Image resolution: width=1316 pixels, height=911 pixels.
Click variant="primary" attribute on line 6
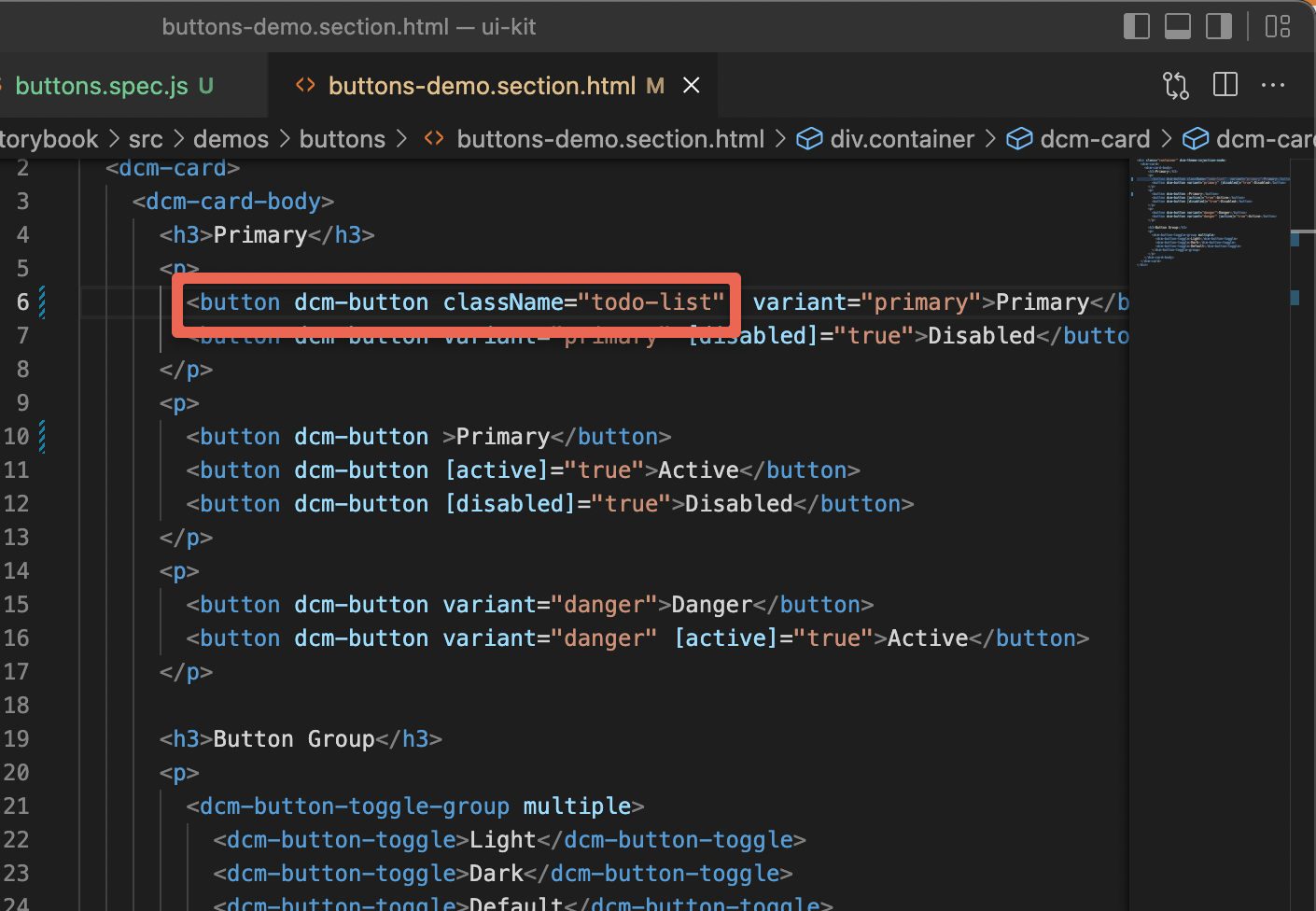[867, 302]
